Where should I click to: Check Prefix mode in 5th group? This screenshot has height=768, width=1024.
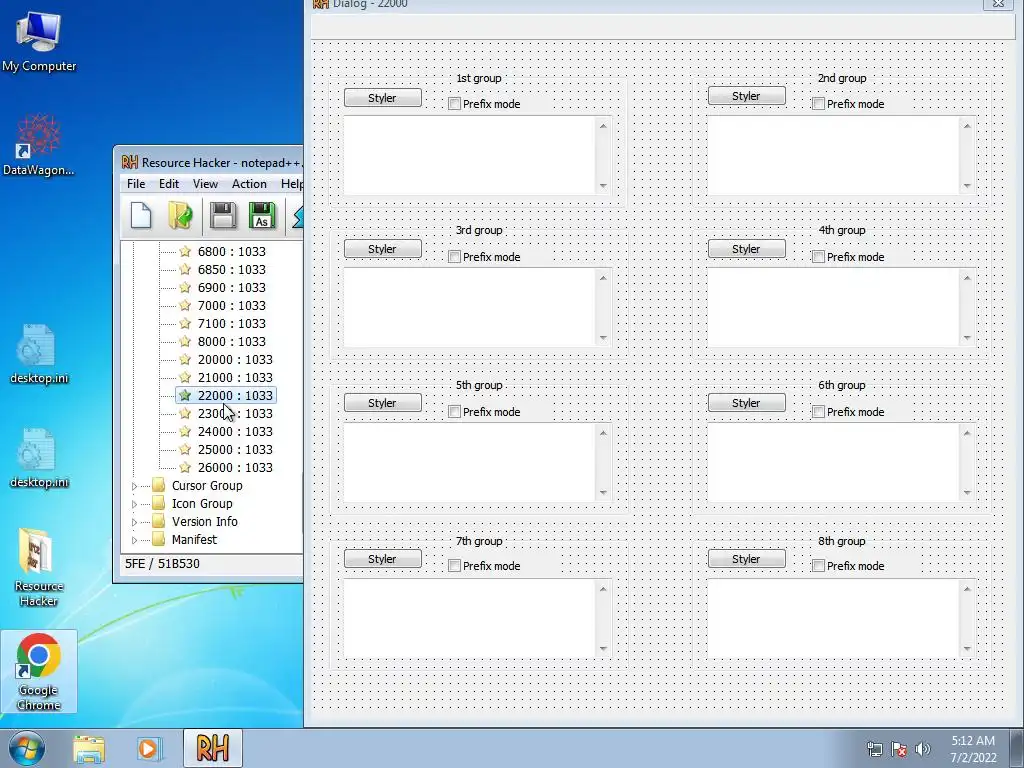455,411
